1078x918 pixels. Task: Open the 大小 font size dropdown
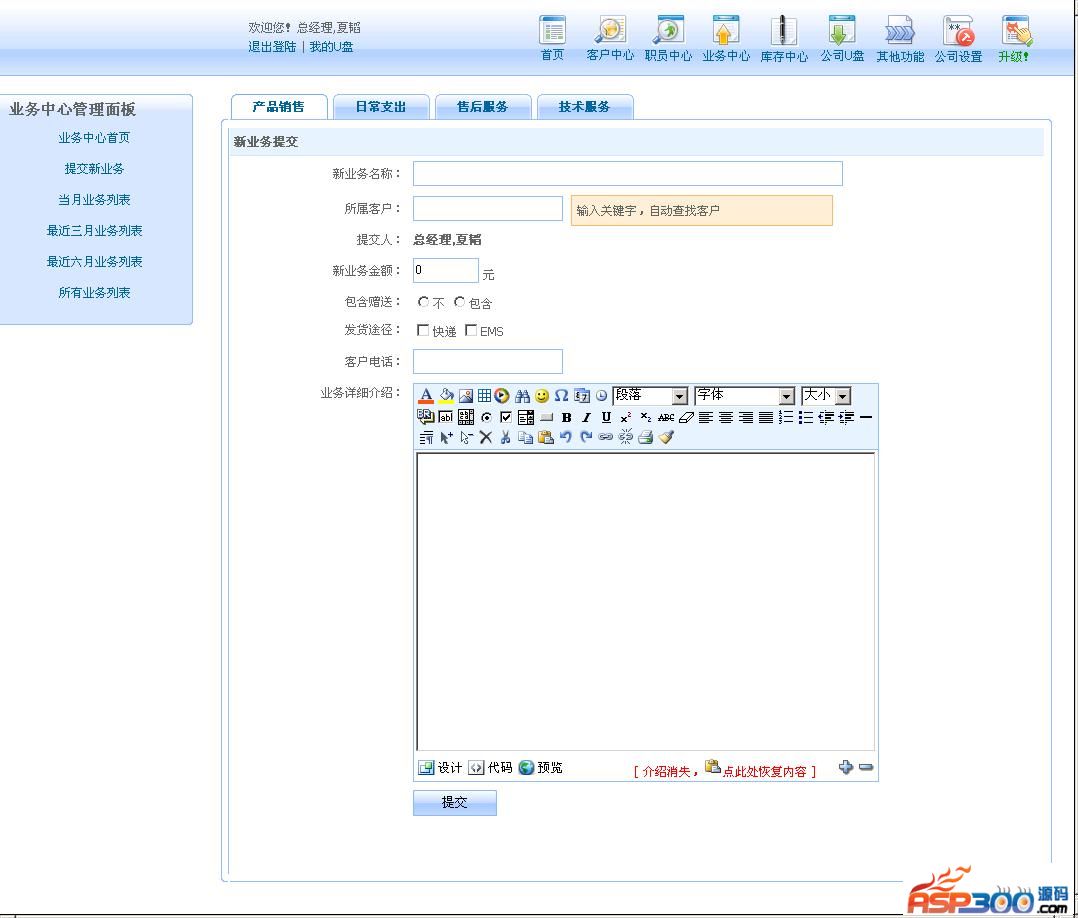(x=842, y=396)
